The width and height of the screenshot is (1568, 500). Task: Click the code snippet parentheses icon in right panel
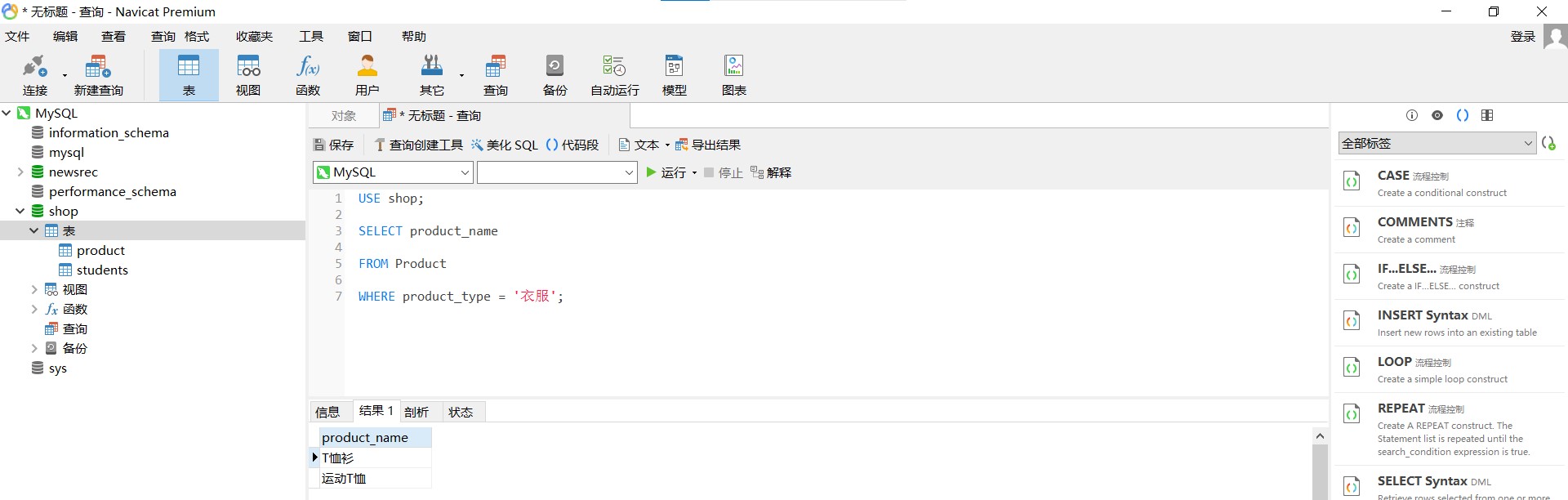[1463, 115]
